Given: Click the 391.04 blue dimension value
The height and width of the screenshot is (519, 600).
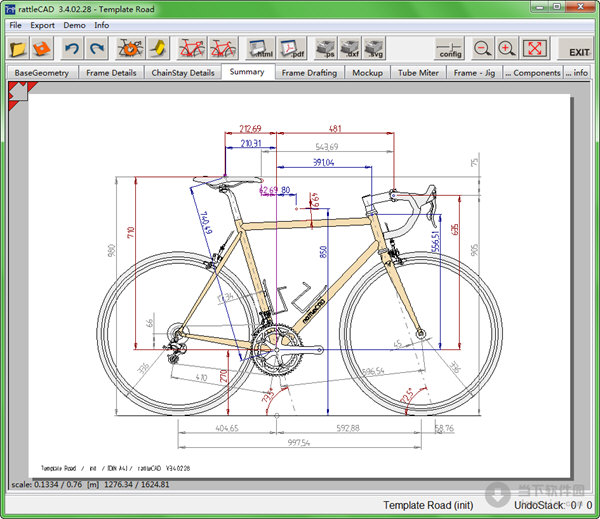Looking at the screenshot, I should click(323, 162).
